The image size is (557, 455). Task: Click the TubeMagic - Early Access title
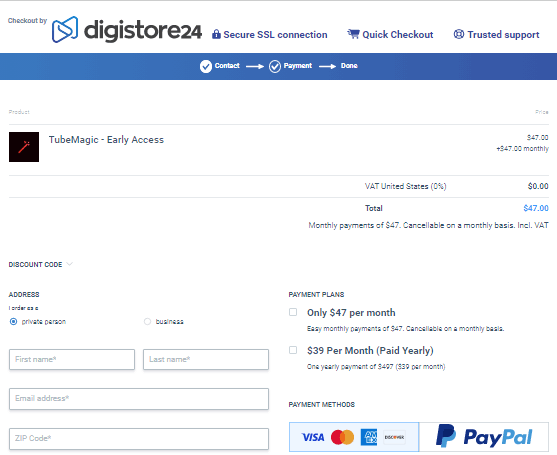106,140
